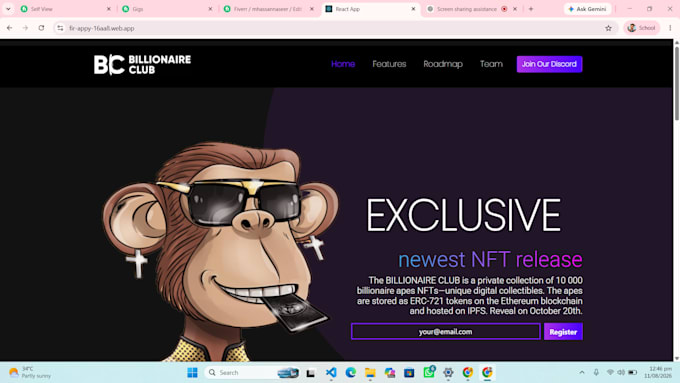
Task: Close the Gigs tab
Action: [x=210, y=9]
